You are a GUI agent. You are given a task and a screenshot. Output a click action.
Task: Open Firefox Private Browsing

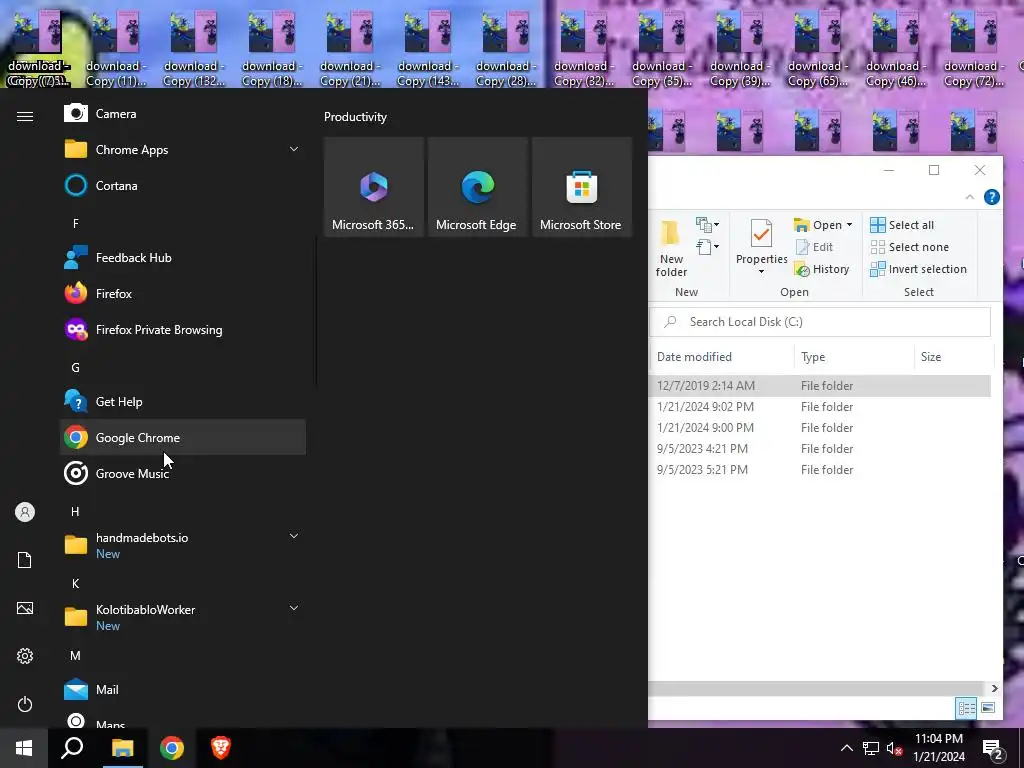(x=183, y=329)
